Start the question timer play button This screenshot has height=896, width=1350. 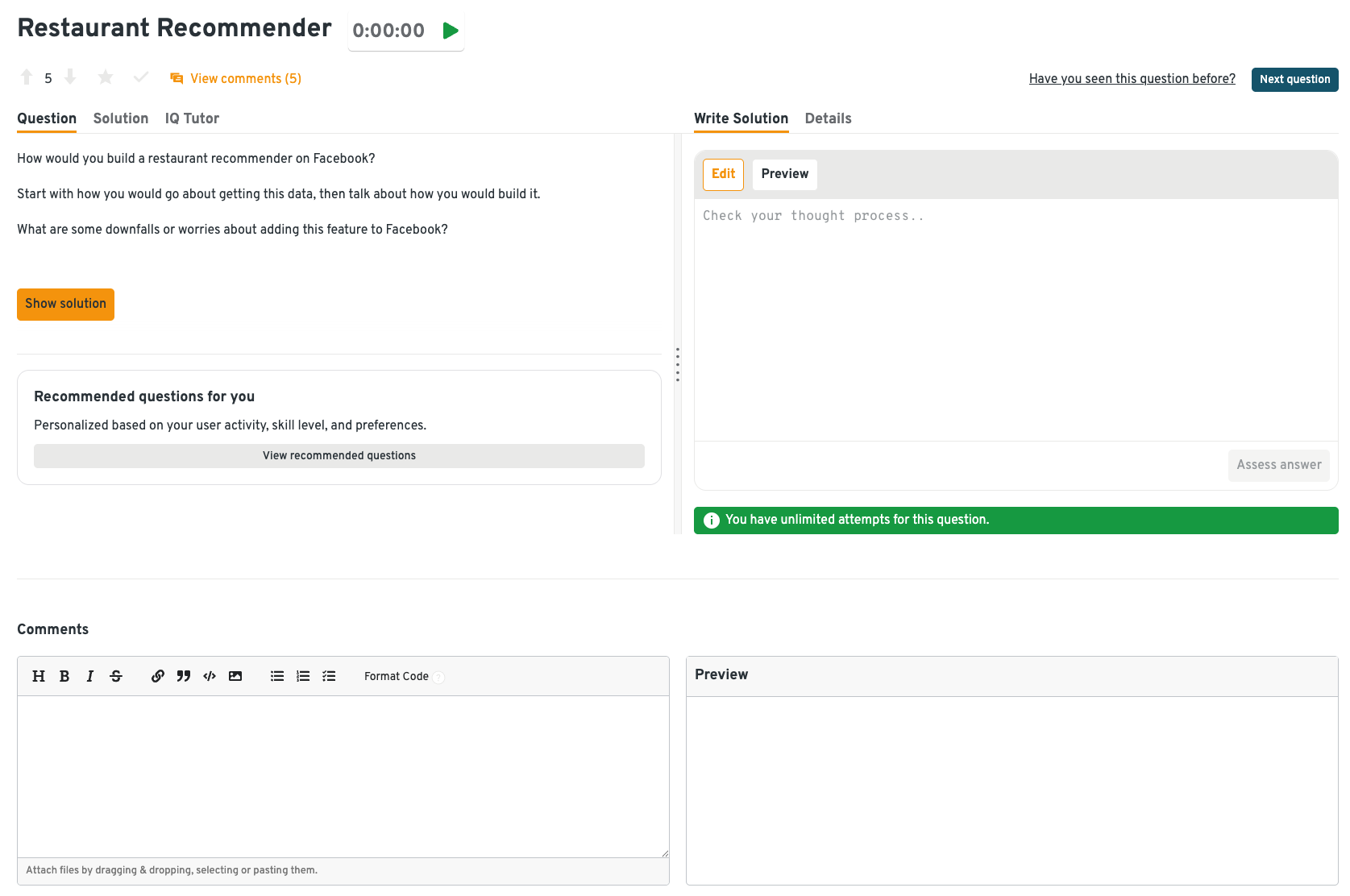point(451,31)
